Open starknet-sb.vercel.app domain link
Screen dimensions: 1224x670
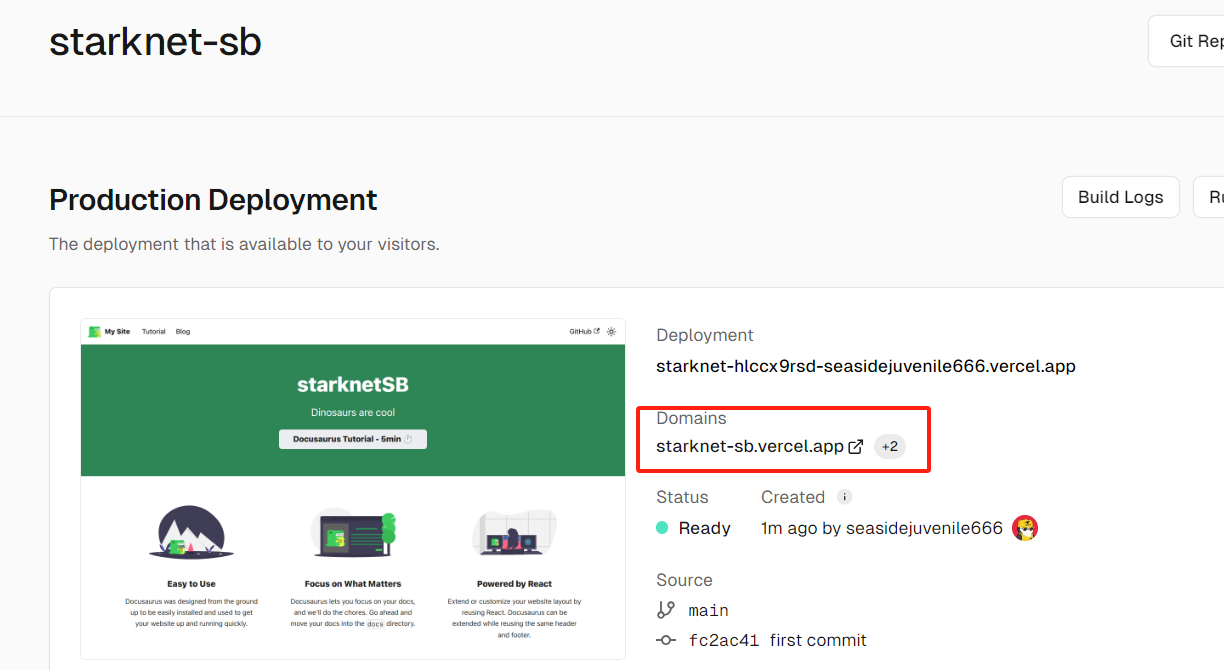[x=749, y=446]
